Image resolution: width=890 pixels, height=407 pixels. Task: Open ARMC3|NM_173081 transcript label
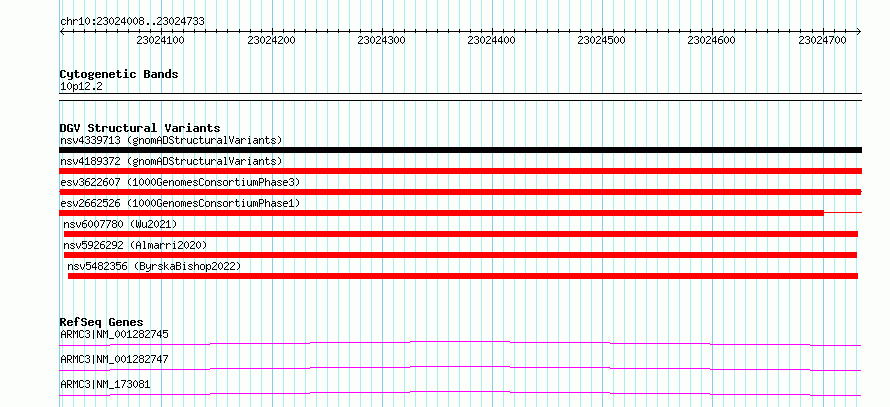coord(105,384)
